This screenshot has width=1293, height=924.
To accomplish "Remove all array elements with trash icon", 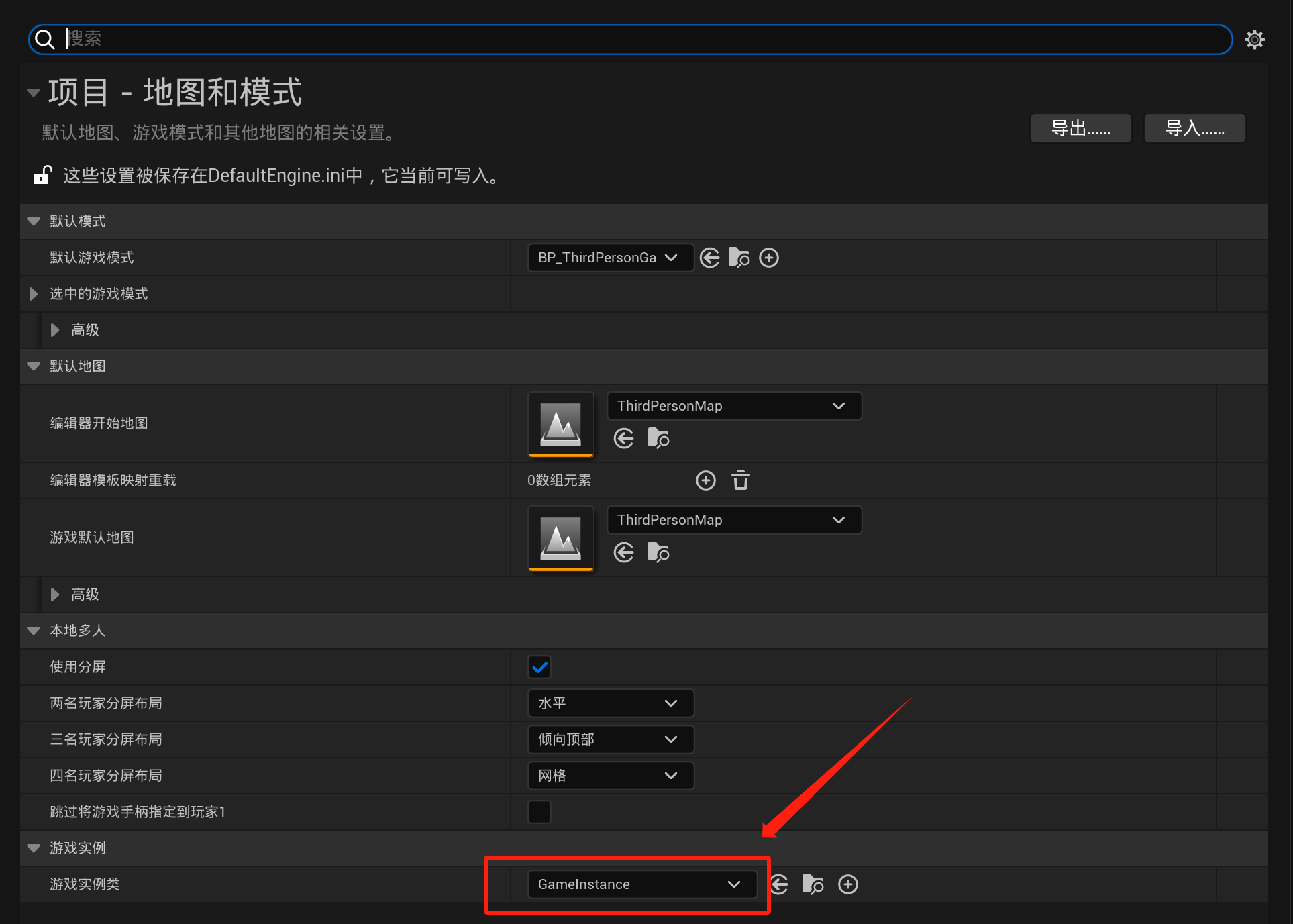I will point(740,480).
